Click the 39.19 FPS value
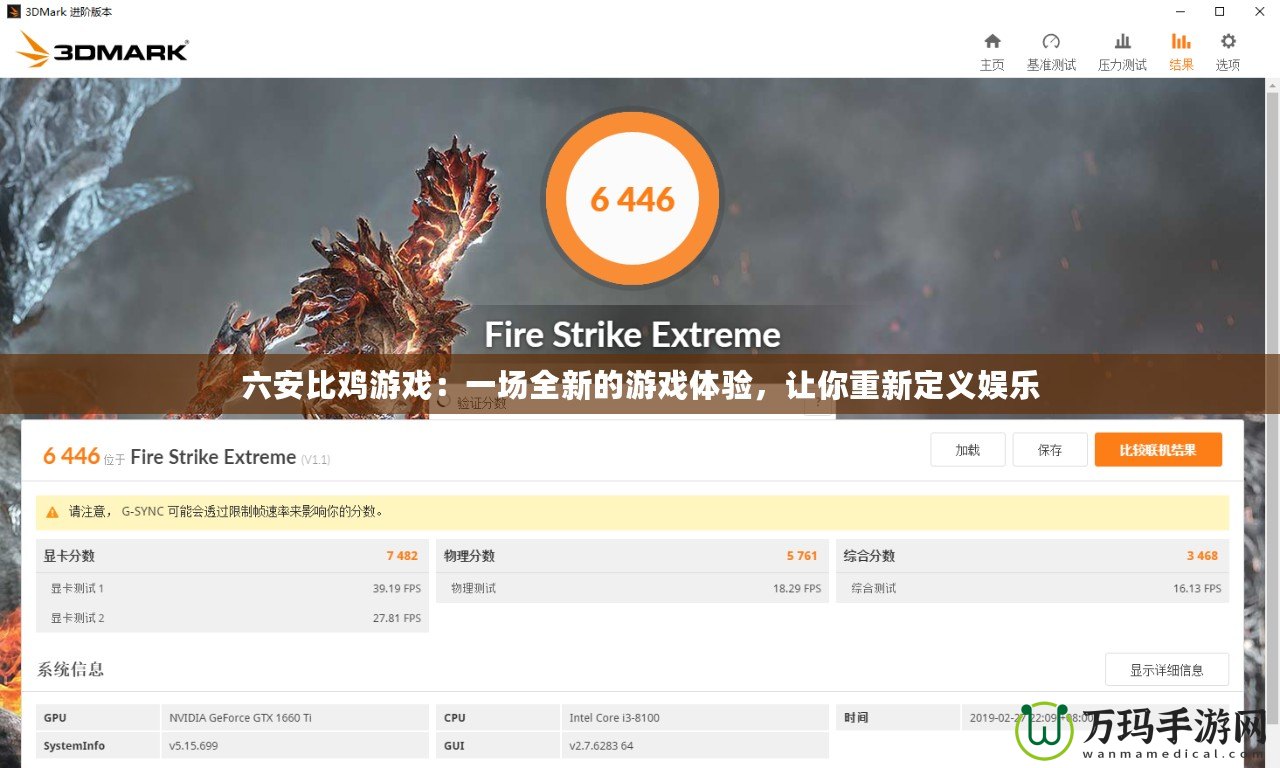Image resolution: width=1280 pixels, height=768 pixels. [397, 589]
